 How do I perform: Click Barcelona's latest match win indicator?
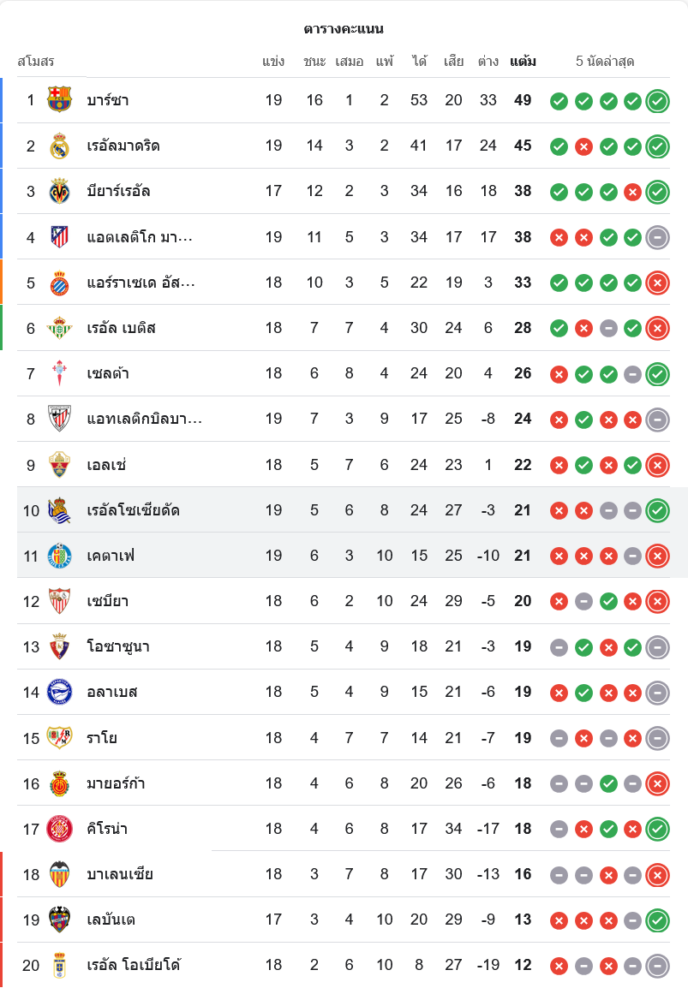[x=657, y=100]
